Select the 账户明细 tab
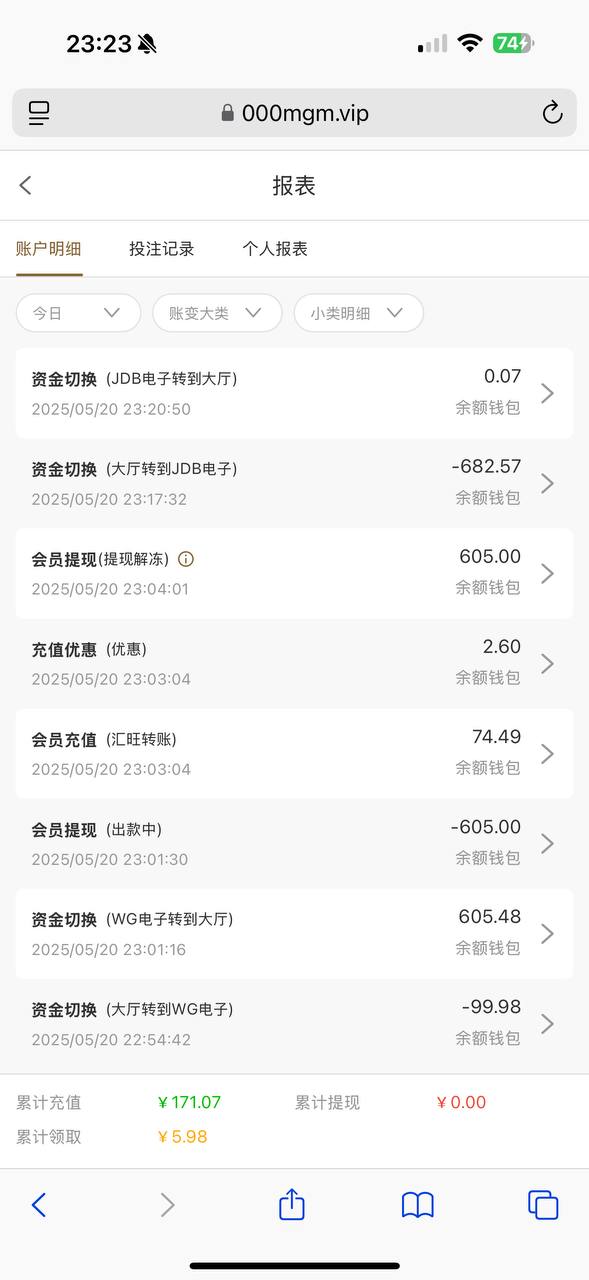589x1280 pixels. (x=49, y=249)
